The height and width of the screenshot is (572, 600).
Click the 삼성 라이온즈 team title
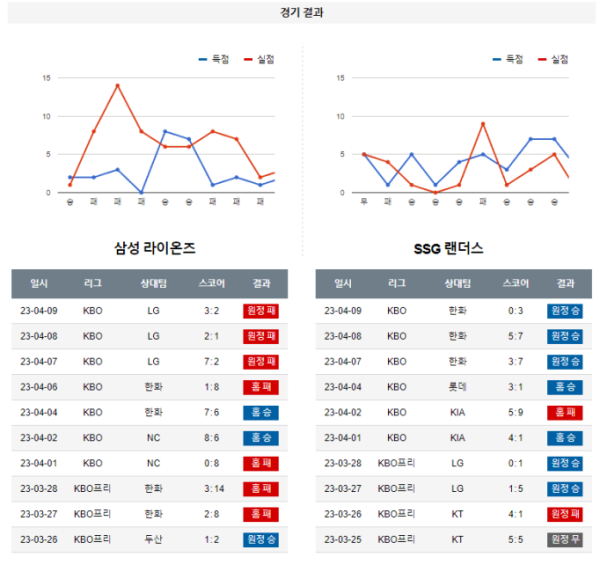click(x=155, y=248)
